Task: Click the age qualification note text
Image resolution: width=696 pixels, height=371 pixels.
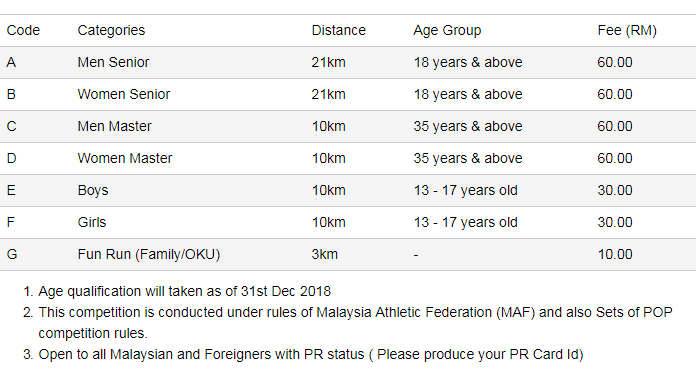Action: point(184,291)
